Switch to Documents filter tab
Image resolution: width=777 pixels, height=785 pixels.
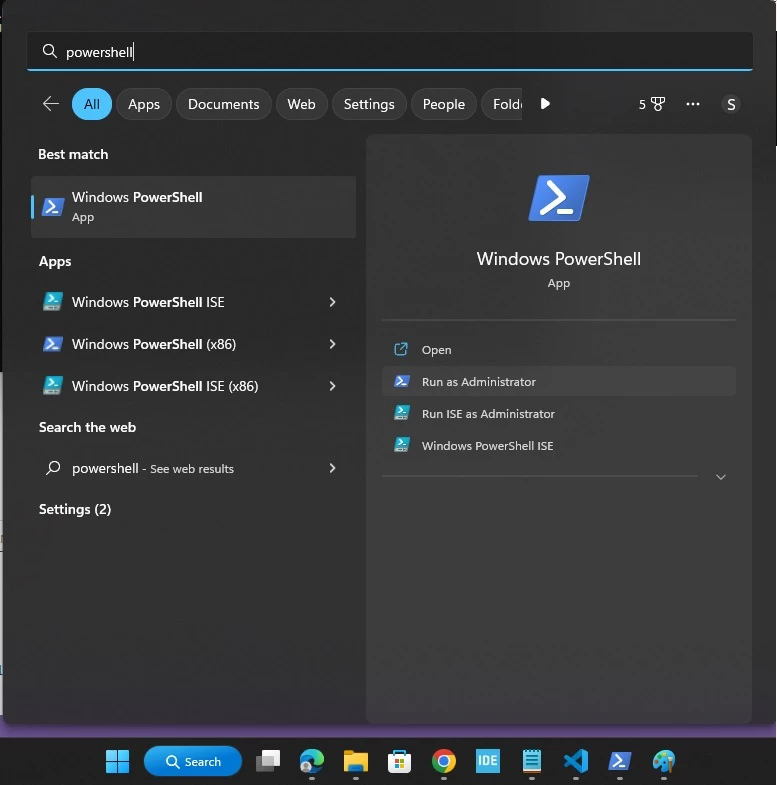[x=224, y=104]
